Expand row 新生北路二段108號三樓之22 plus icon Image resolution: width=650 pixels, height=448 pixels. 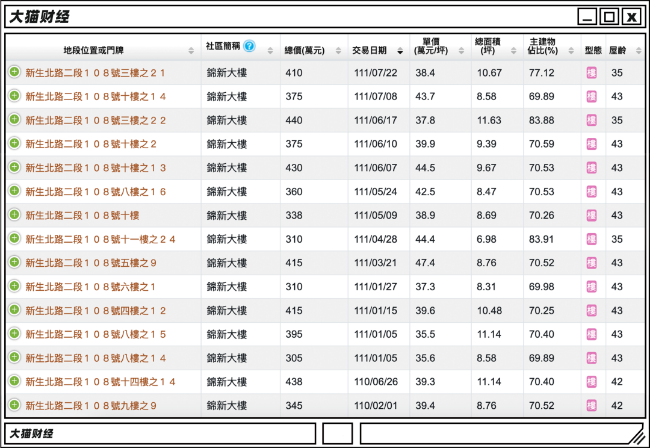click(15, 119)
